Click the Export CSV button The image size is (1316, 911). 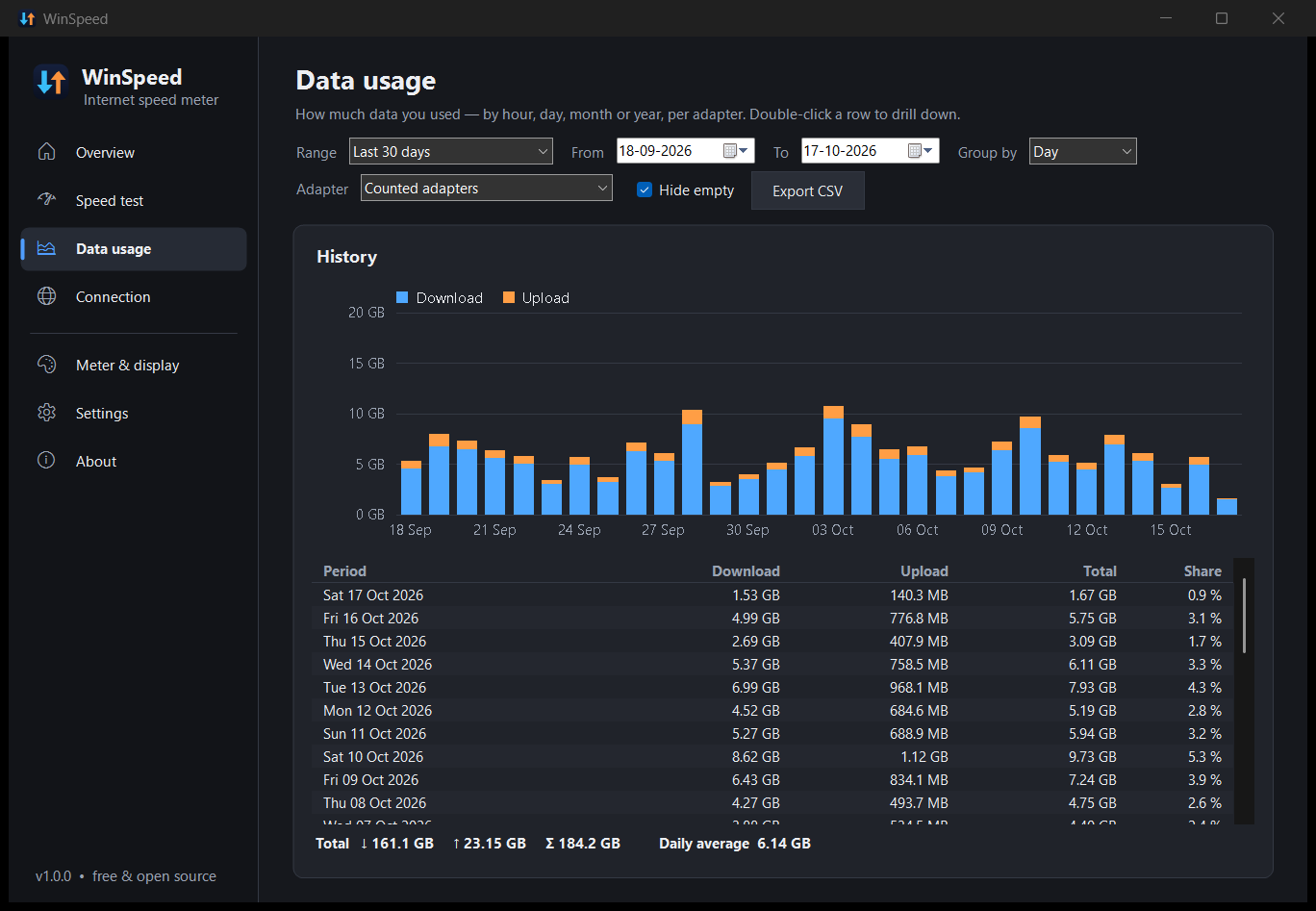click(x=807, y=190)
